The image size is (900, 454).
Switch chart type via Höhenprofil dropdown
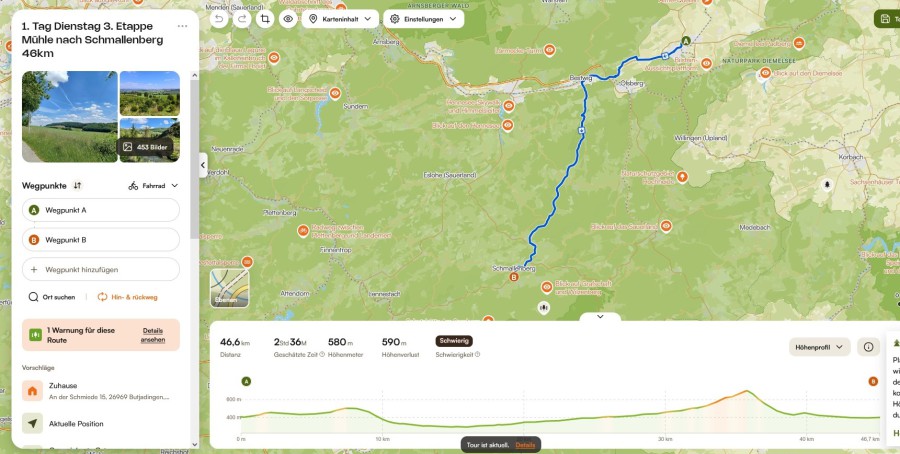[x=820, y=347]
